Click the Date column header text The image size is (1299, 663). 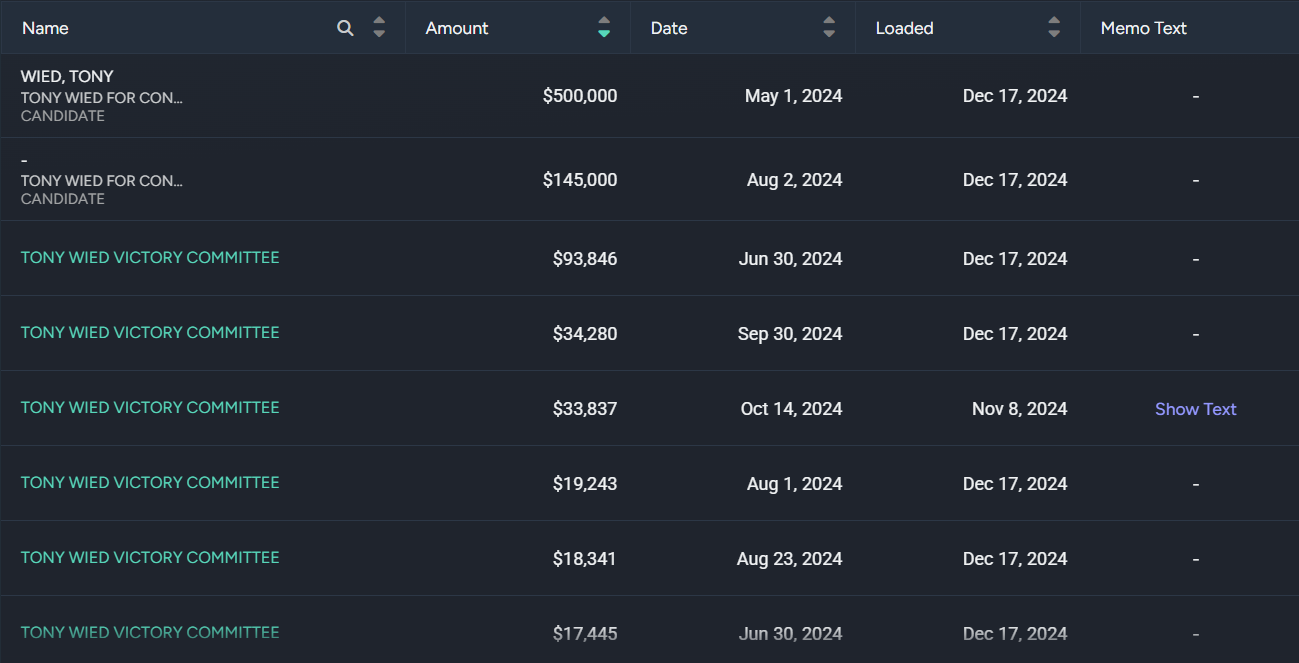pyautogui.click(x=669, y=28)
